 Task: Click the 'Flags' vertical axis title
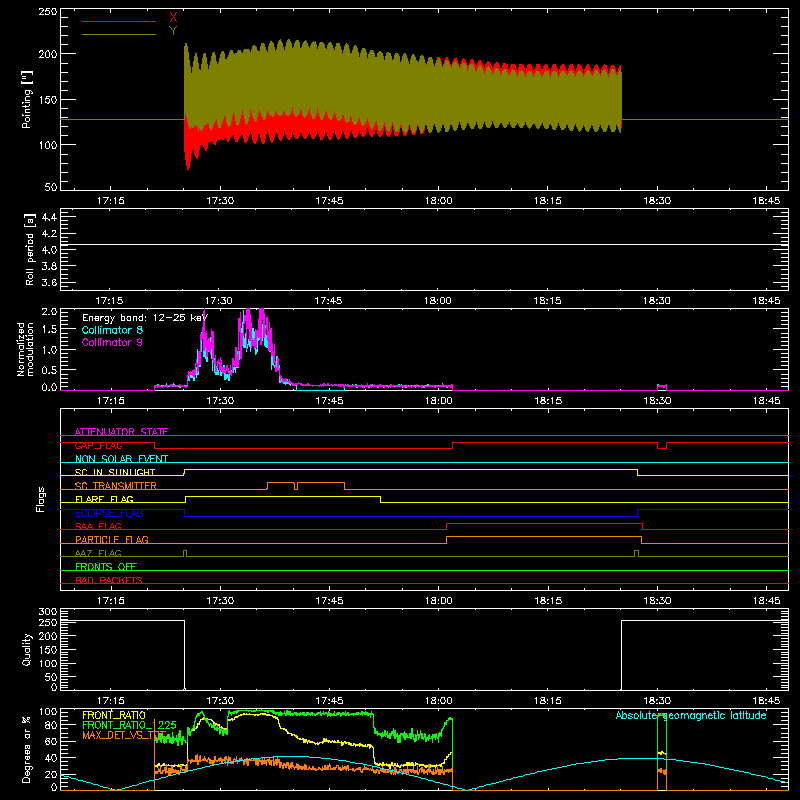pyautogui.click(x=41, y=499)
